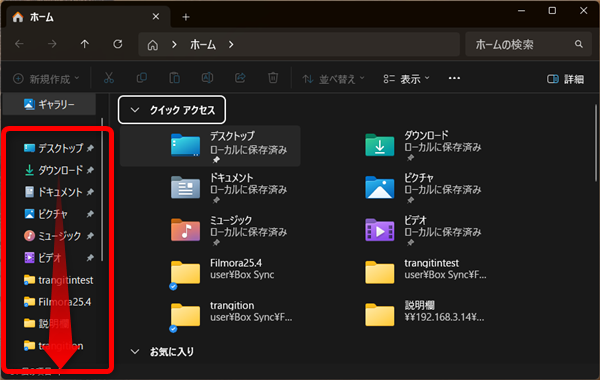Open the 並べ替え sort dropdown
Image resolution: width=600 pixels, height=380 pixels.
point(333,79)
